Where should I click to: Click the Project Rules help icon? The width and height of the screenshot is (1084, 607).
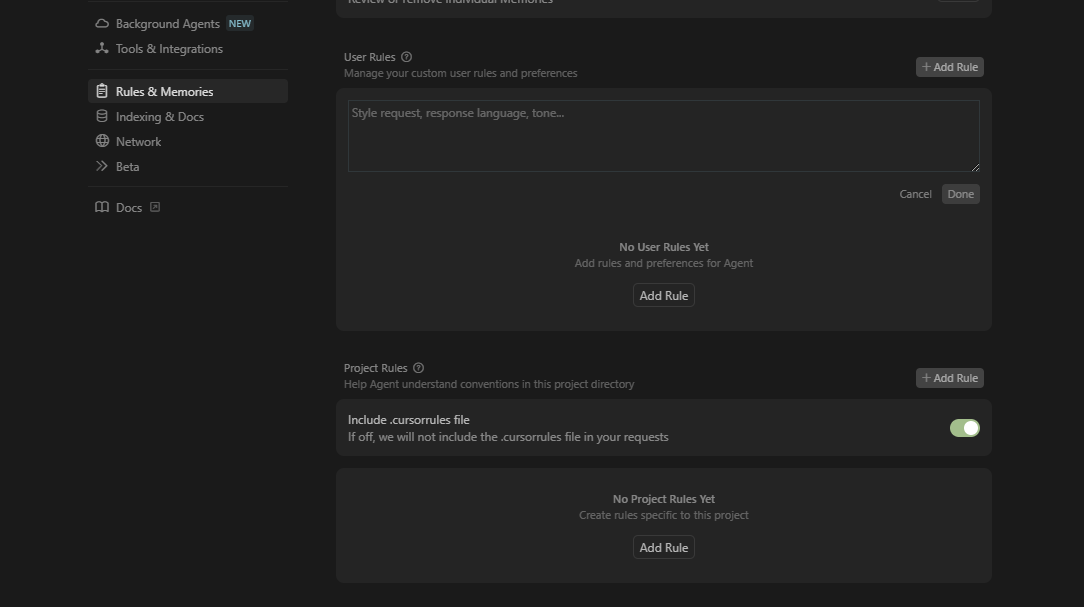[418, 368]
